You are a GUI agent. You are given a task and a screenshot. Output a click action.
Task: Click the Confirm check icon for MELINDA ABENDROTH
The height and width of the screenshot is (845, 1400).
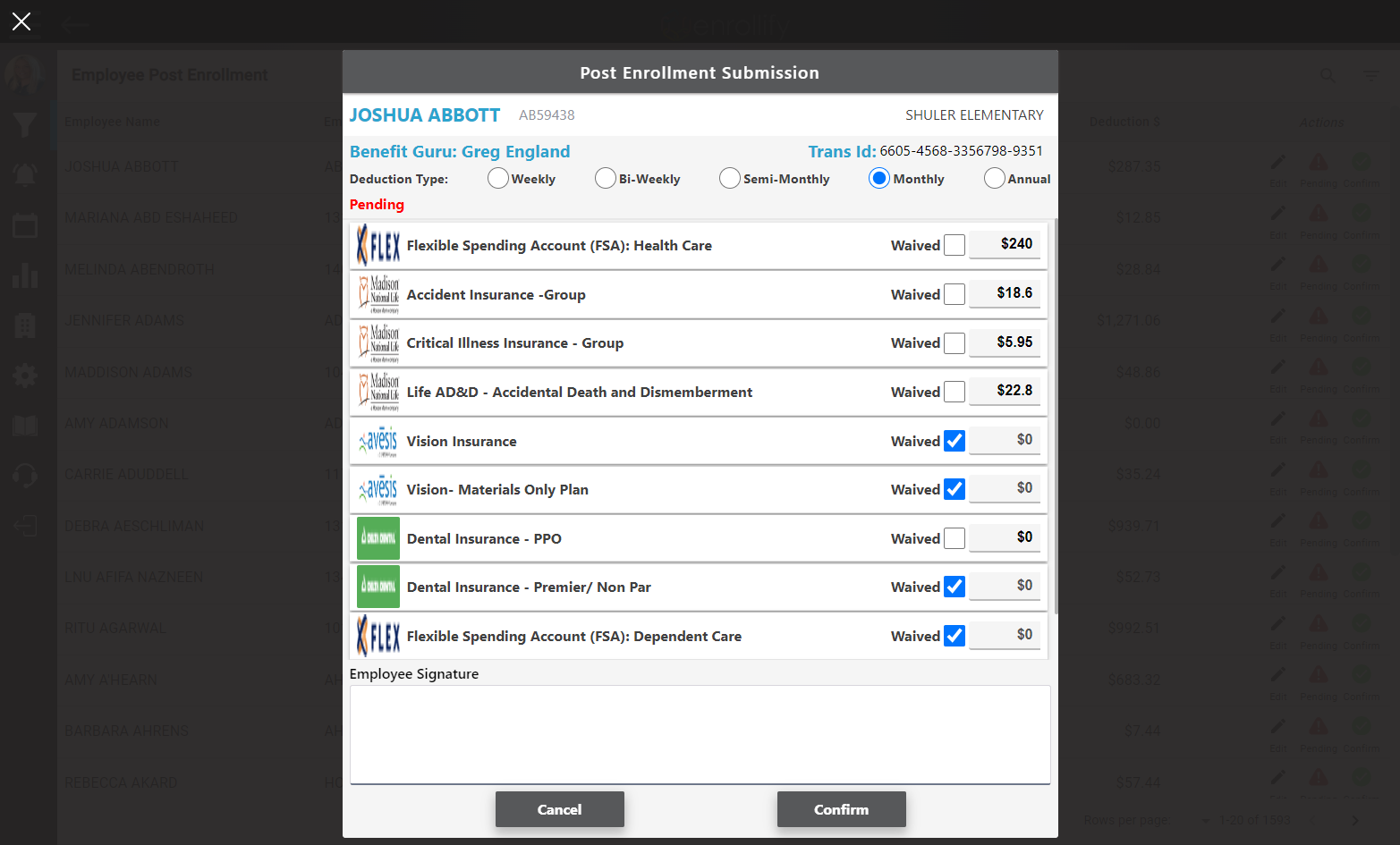(1361, 265)
